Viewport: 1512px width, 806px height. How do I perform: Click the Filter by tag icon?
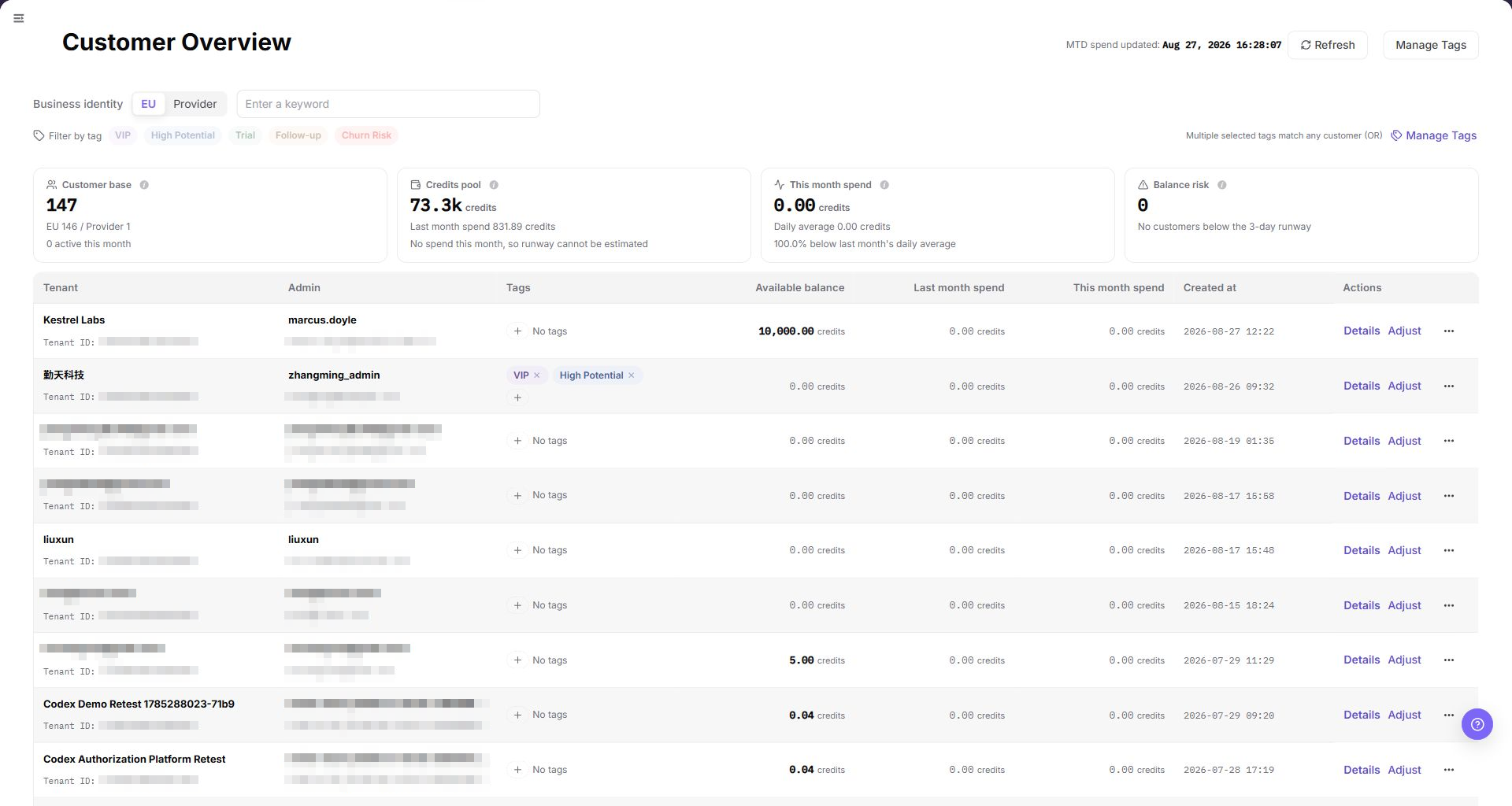[39, 135]
